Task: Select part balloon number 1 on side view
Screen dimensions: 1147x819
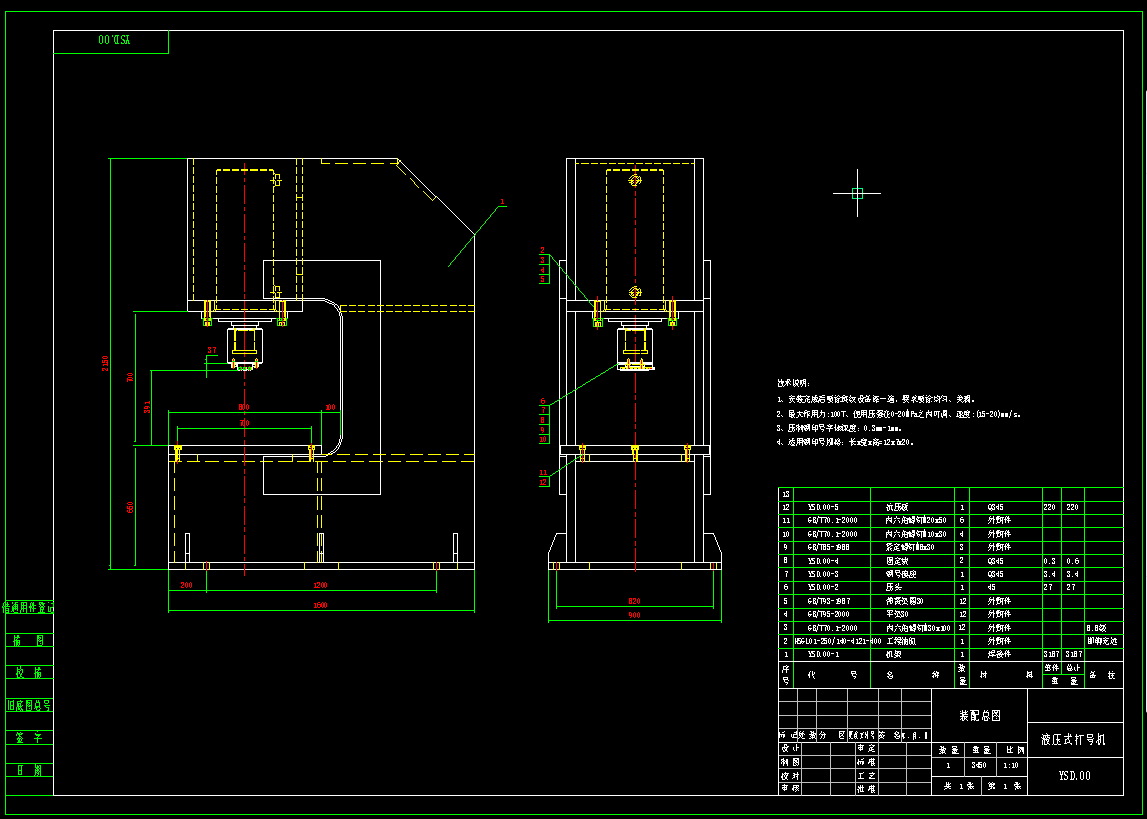Action: (x=502, y=202)
